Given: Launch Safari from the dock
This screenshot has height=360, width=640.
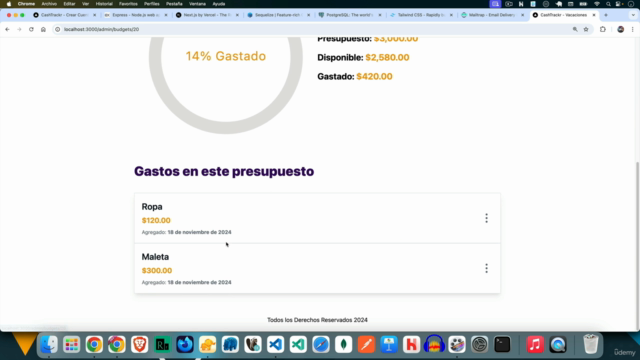Looking at the screenshot, I should (x=321, y=344).
